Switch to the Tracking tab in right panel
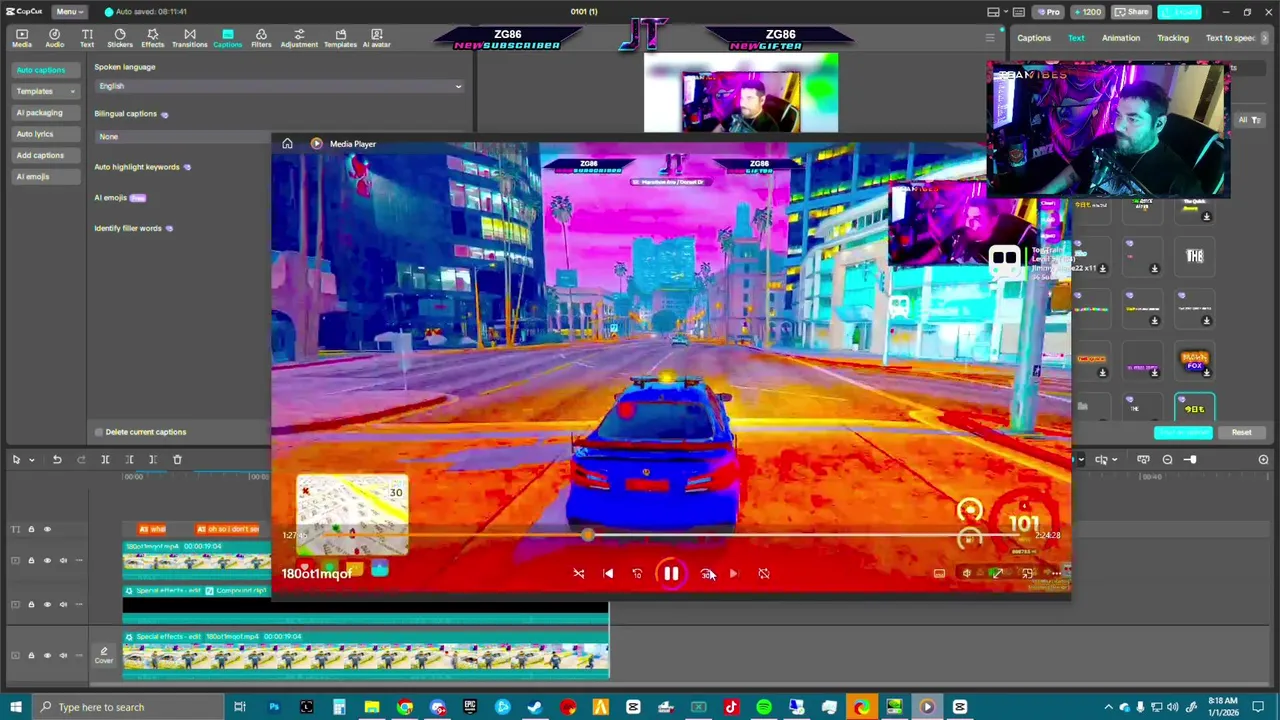 [x=1173, y=38]
